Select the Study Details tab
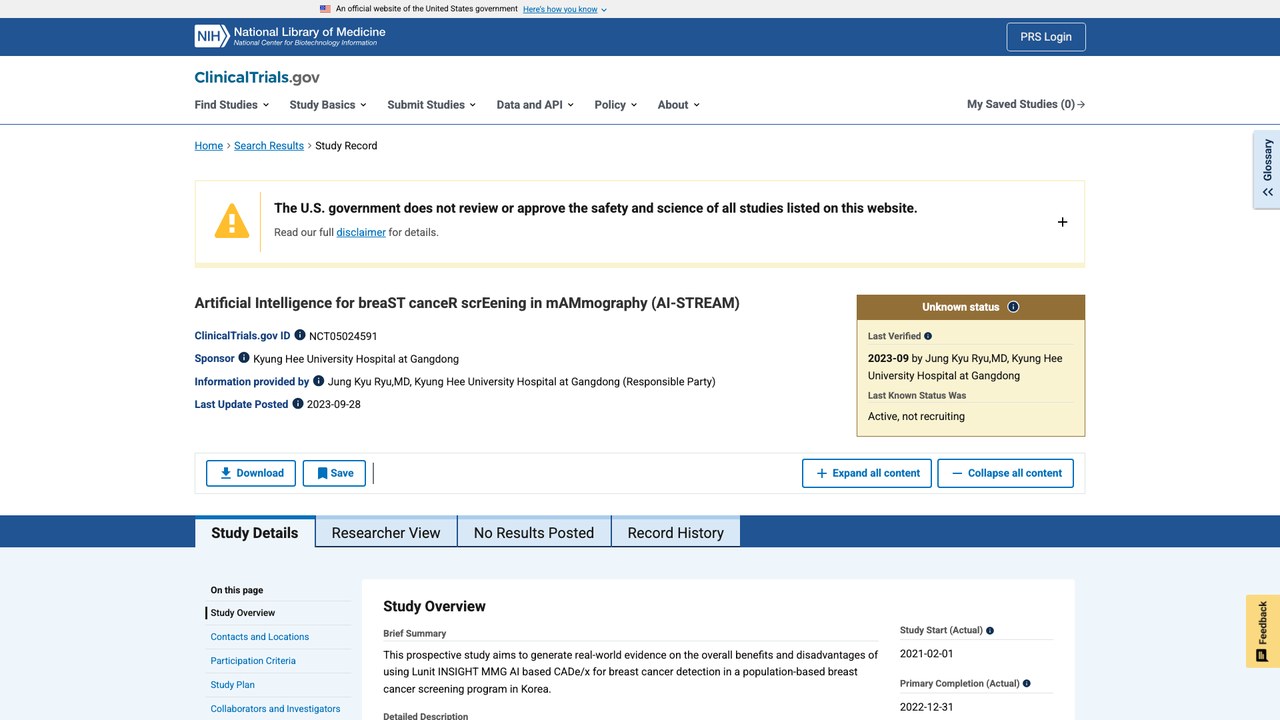This screenshot has height=720, width=1280. pos(255,532)
